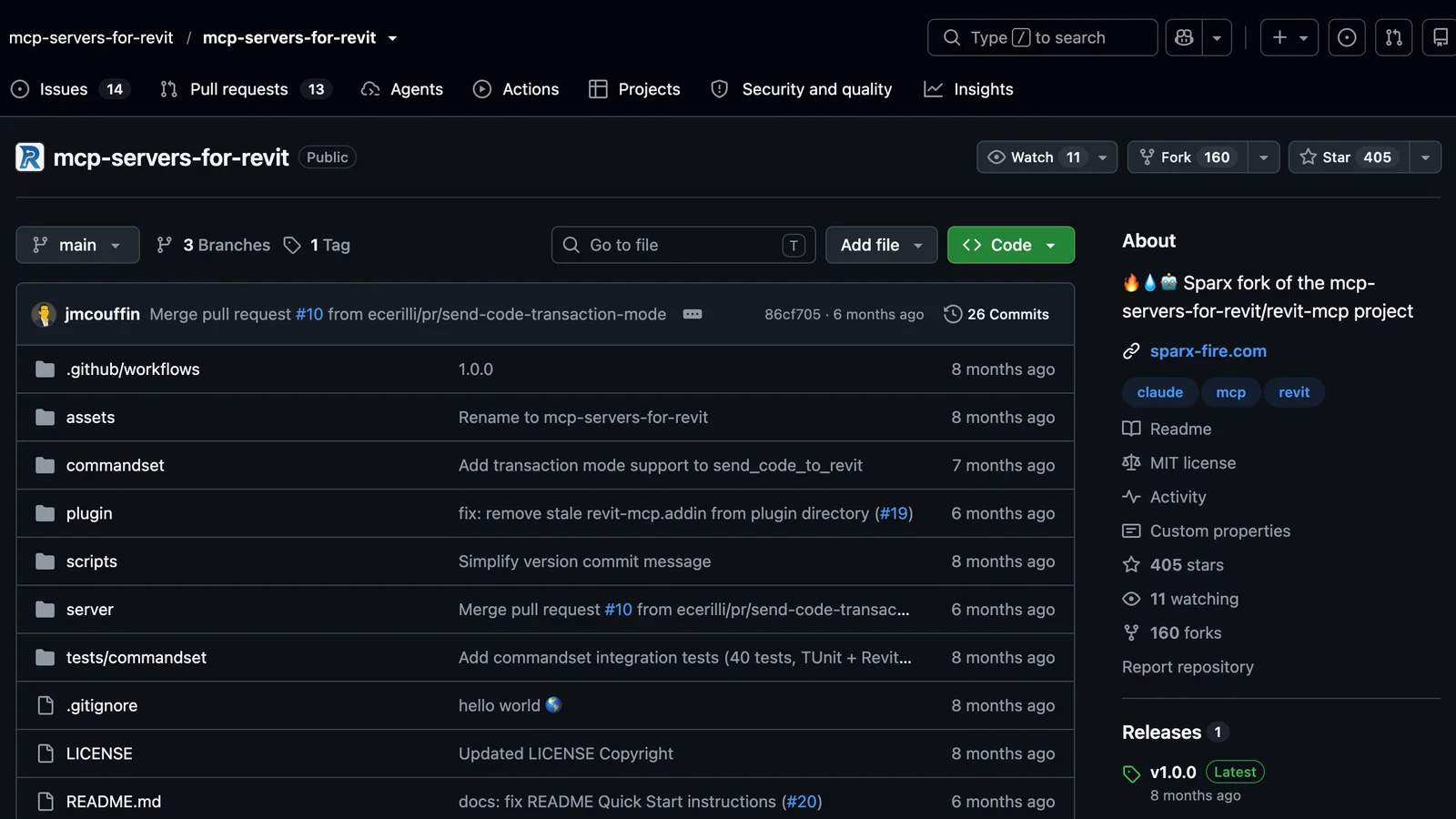Click the .github/workflows folder icon
The image size is (1456, 819).
(45, 369)
